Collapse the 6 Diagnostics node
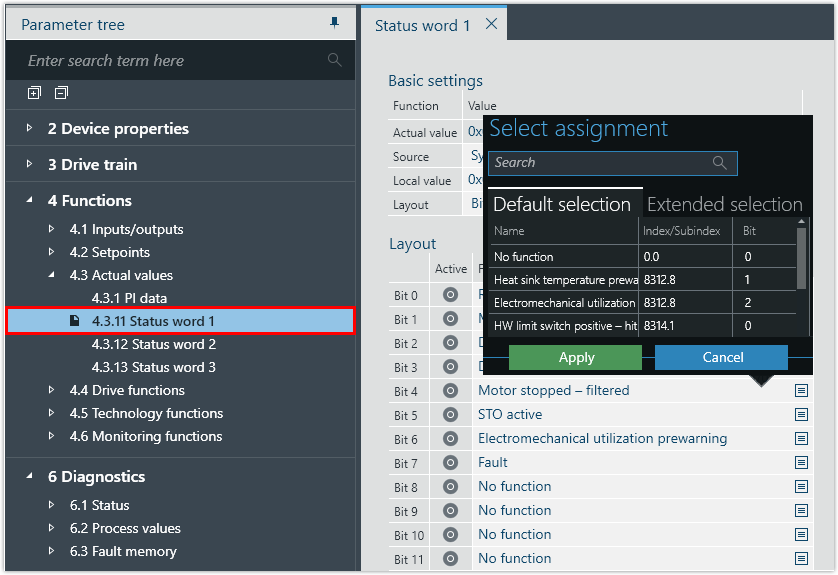This screenshot has height=575, width=838. (x=30, y=477)
